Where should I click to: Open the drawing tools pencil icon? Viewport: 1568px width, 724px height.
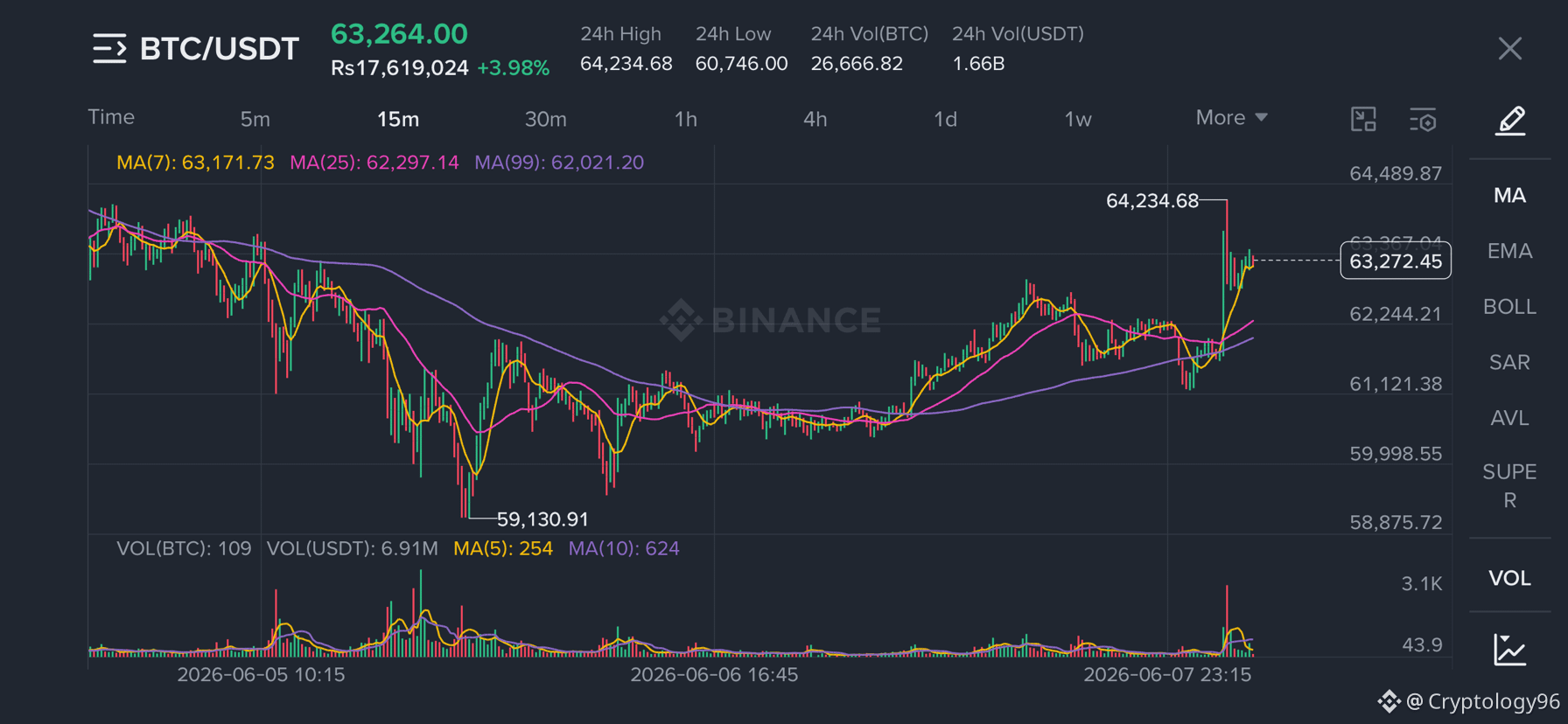pos(1510,121)
